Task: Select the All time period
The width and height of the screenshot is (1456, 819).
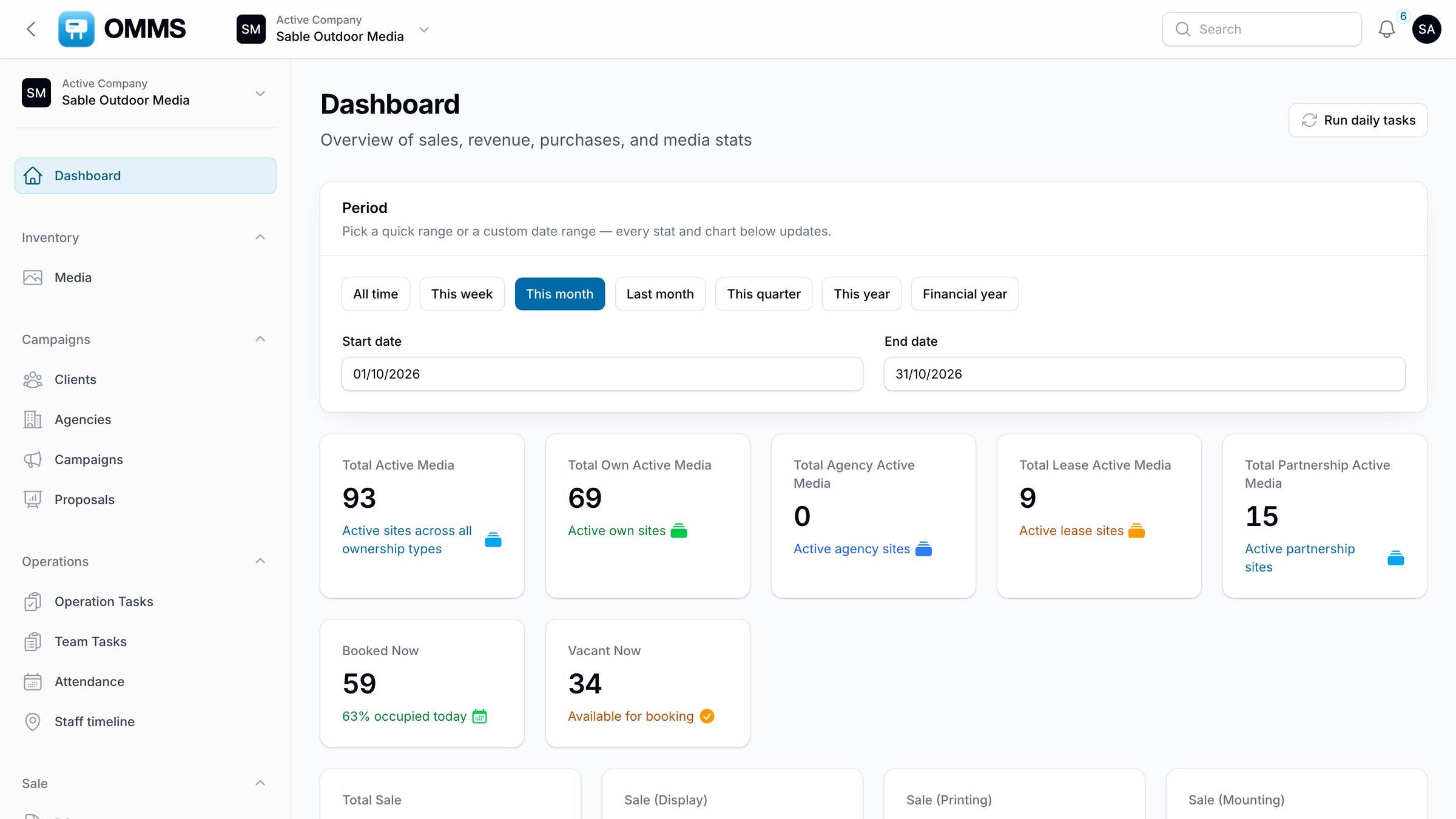Action: tap(376, 294)
